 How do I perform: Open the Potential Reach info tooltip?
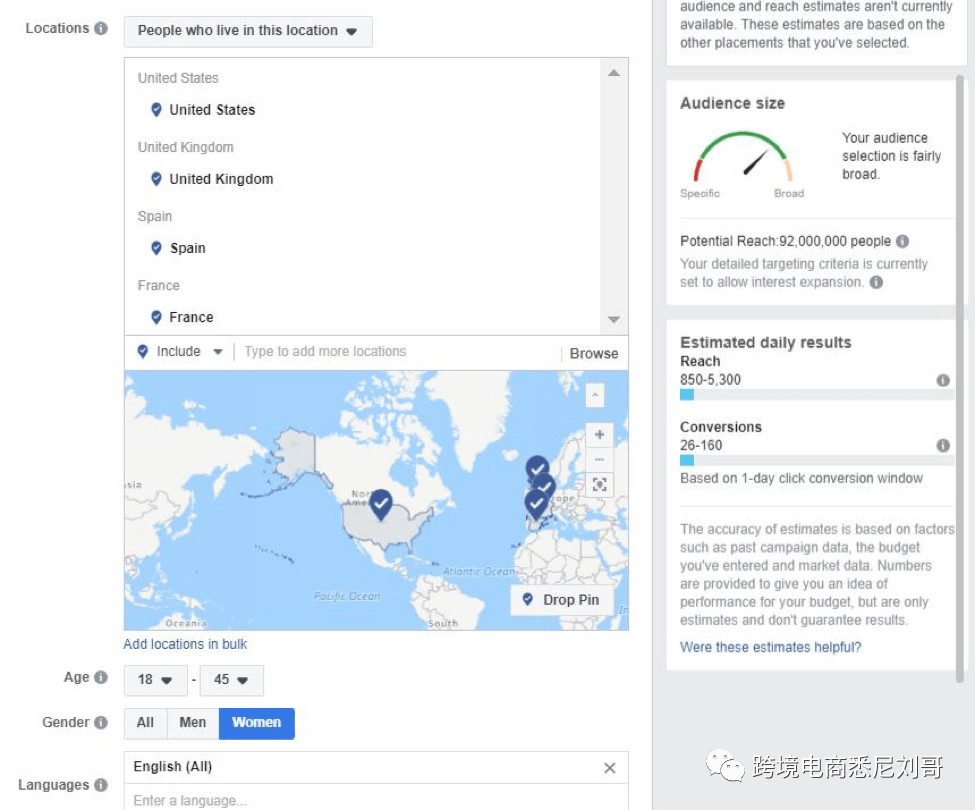[902, 241]
